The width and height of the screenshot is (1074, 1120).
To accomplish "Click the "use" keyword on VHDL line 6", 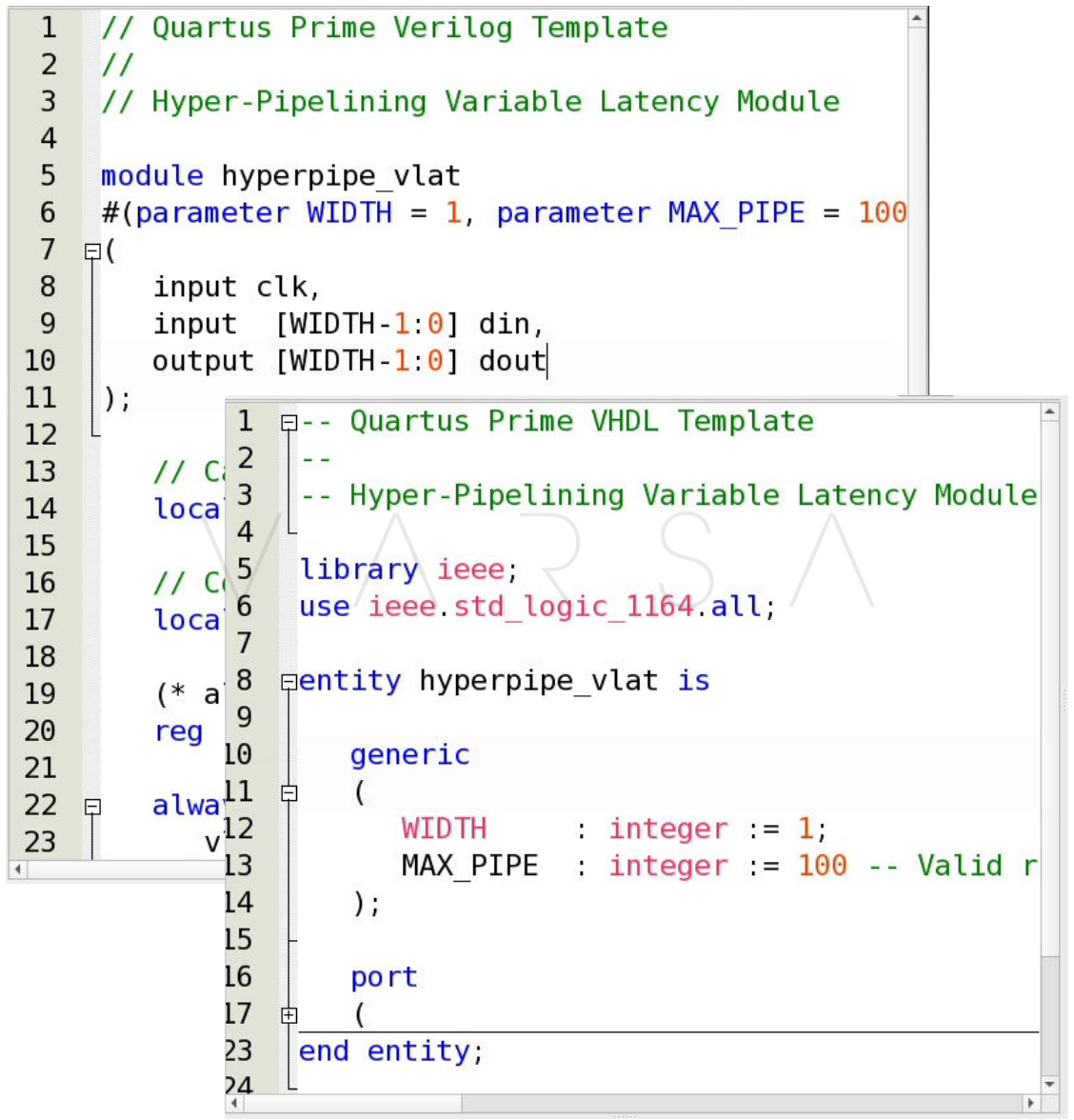I will 325,608.
